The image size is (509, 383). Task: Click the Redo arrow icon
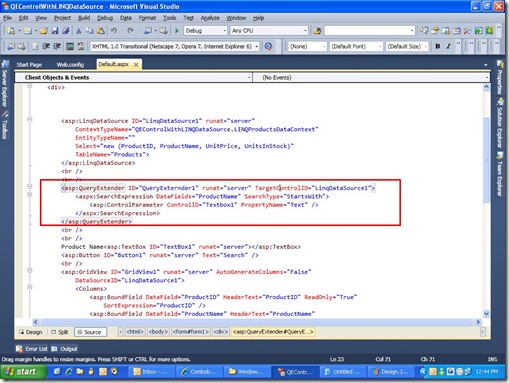(x=130, y=31)
